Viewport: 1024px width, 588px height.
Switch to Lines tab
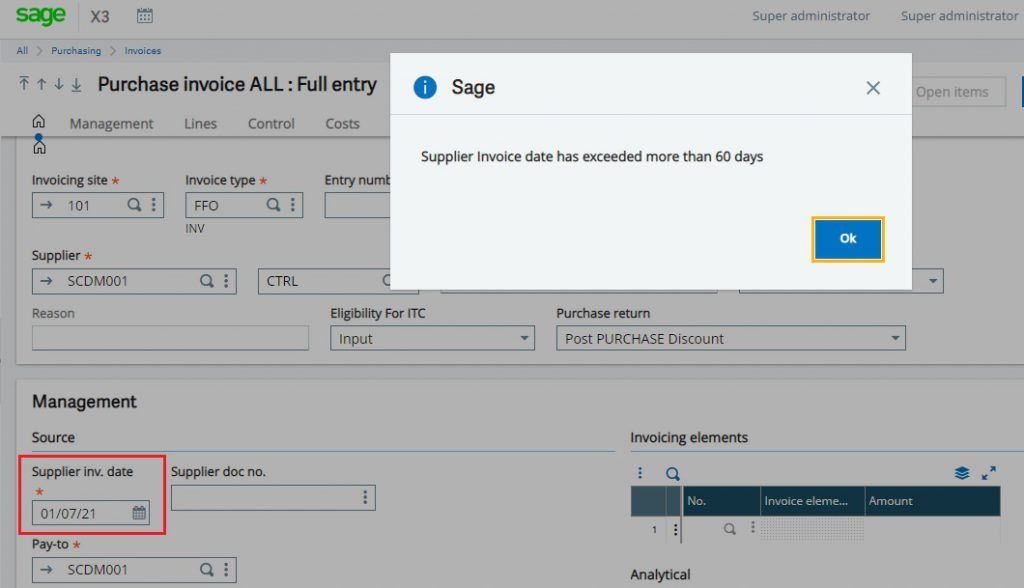tap(200, 123)
